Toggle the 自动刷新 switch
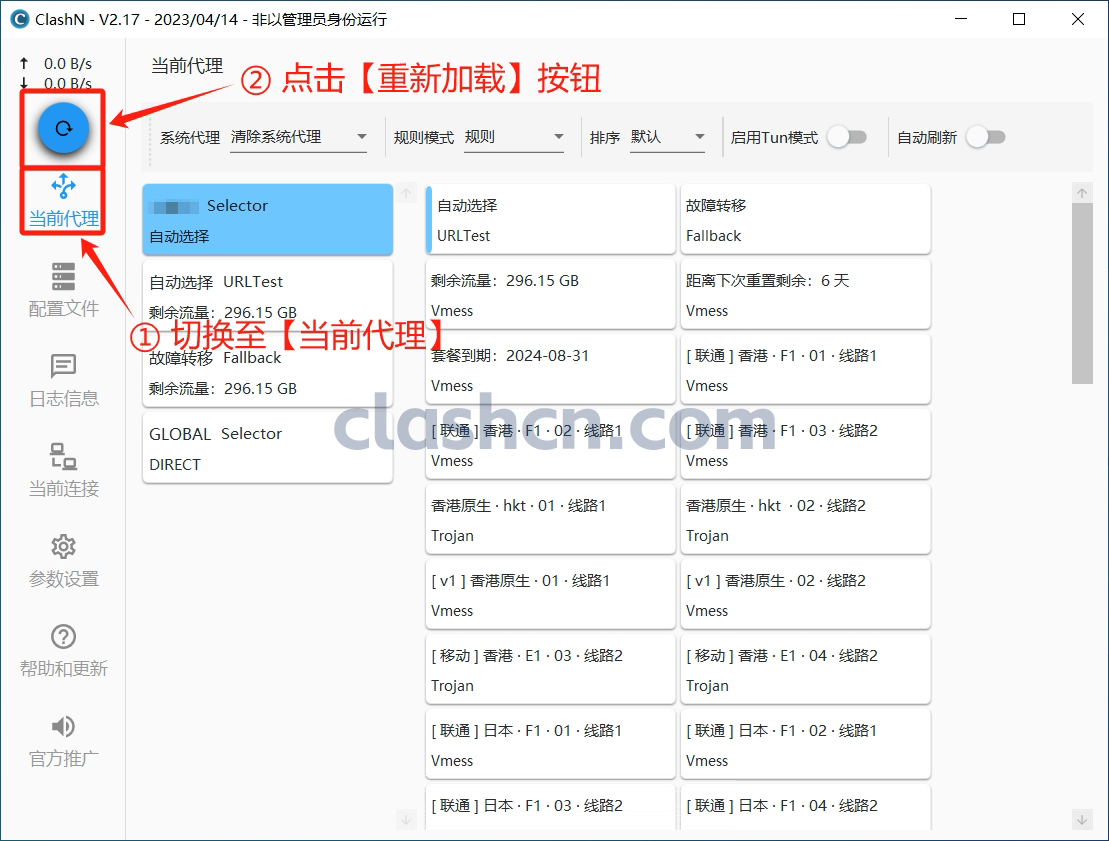Screen dimensions: 1109x841 pyautogui.click(x=986, y=137)
